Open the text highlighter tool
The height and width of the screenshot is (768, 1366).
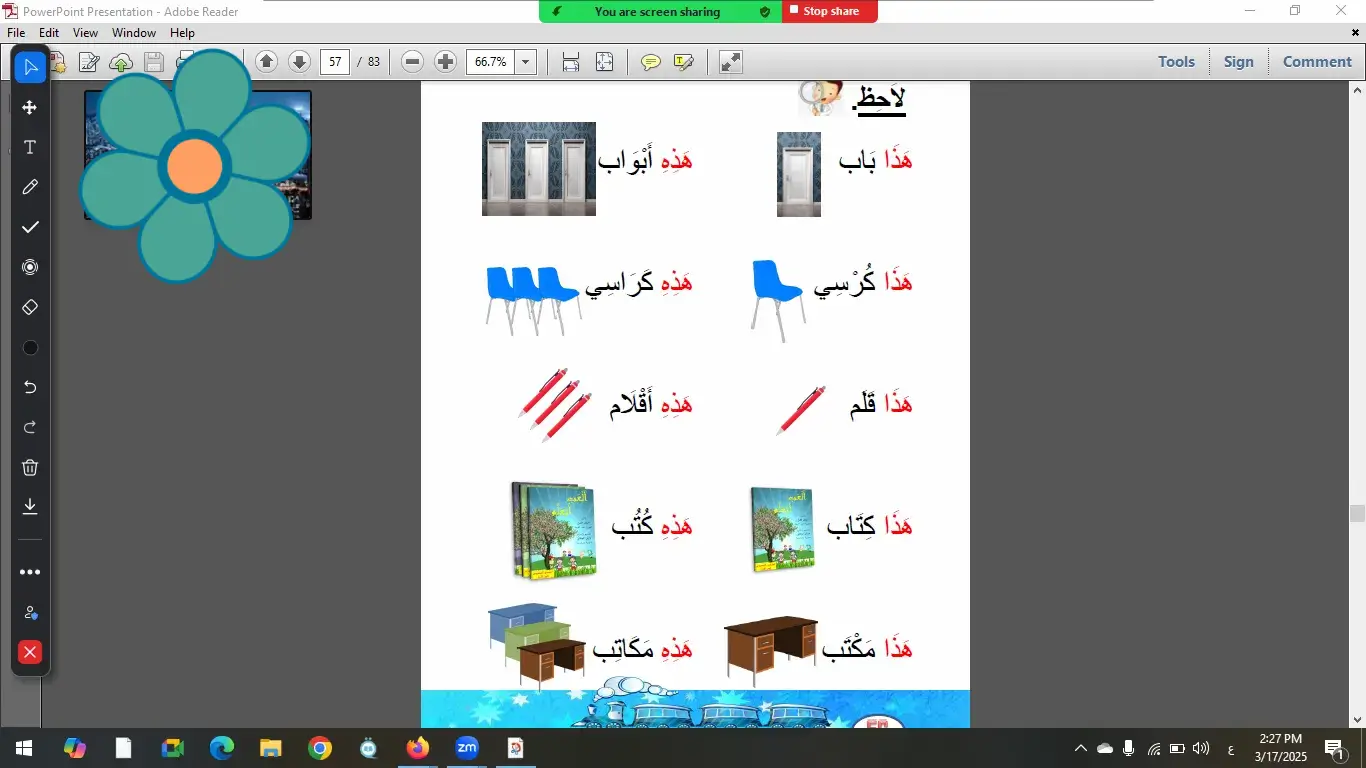[682, 62]
